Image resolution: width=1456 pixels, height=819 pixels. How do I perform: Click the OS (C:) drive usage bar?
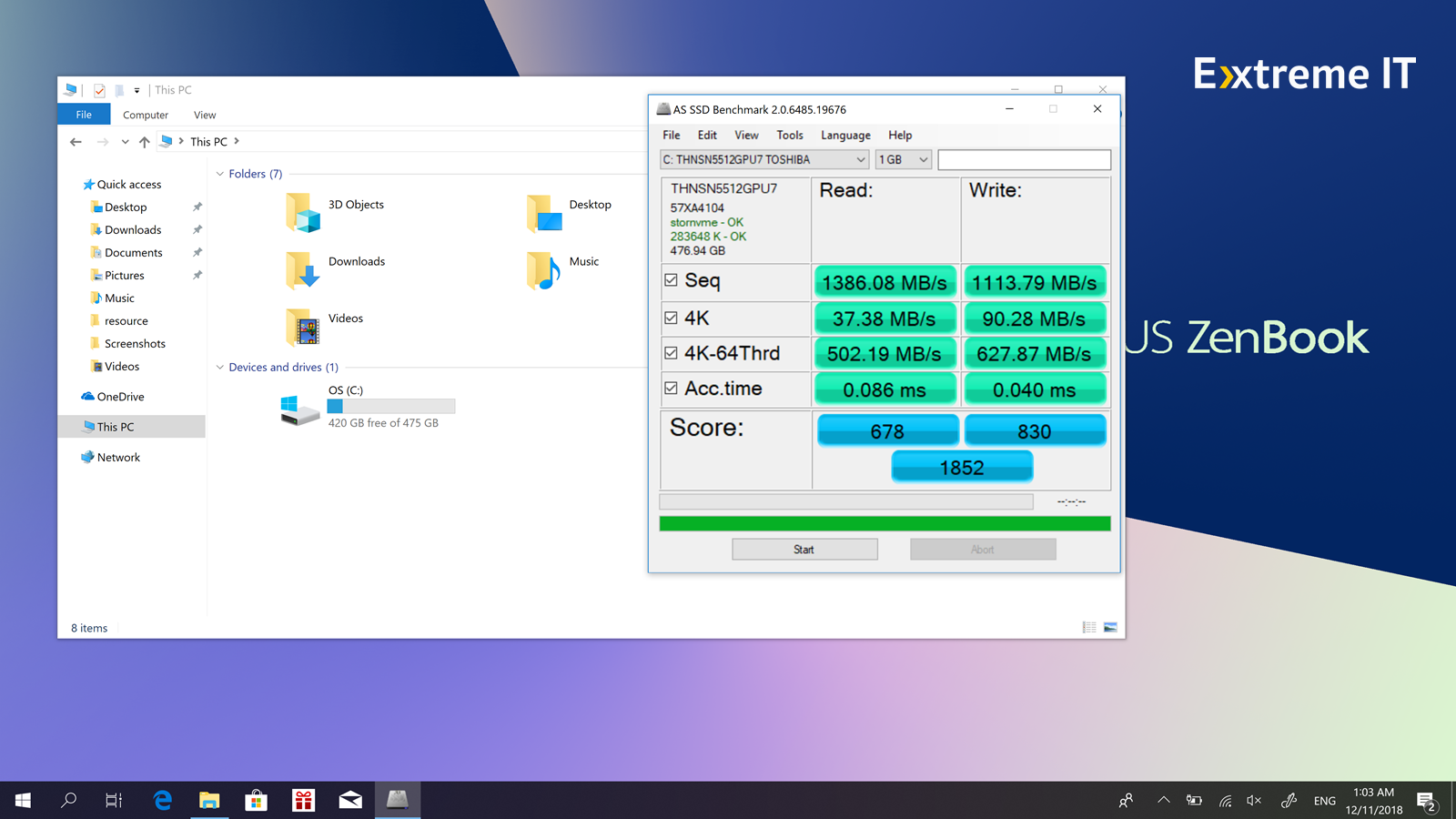[391, 406]
